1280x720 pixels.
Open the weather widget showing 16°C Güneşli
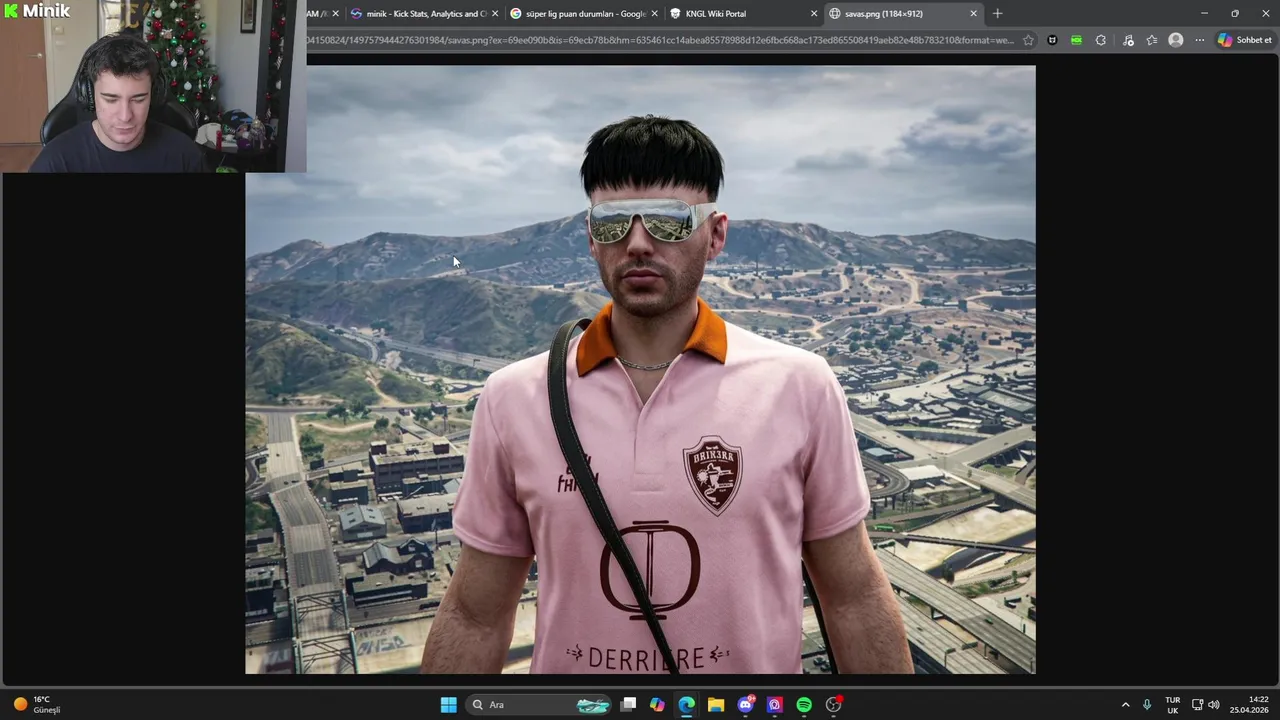point(36,705)
